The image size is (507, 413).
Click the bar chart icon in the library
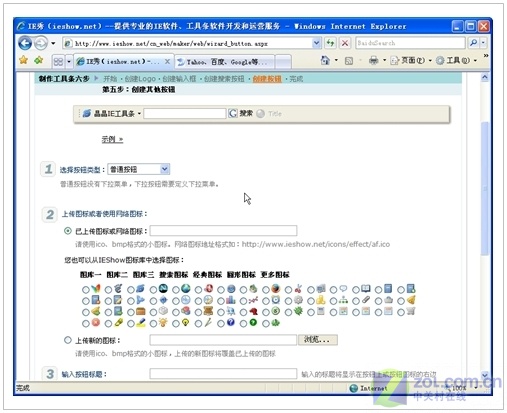(x=231, y=300)
